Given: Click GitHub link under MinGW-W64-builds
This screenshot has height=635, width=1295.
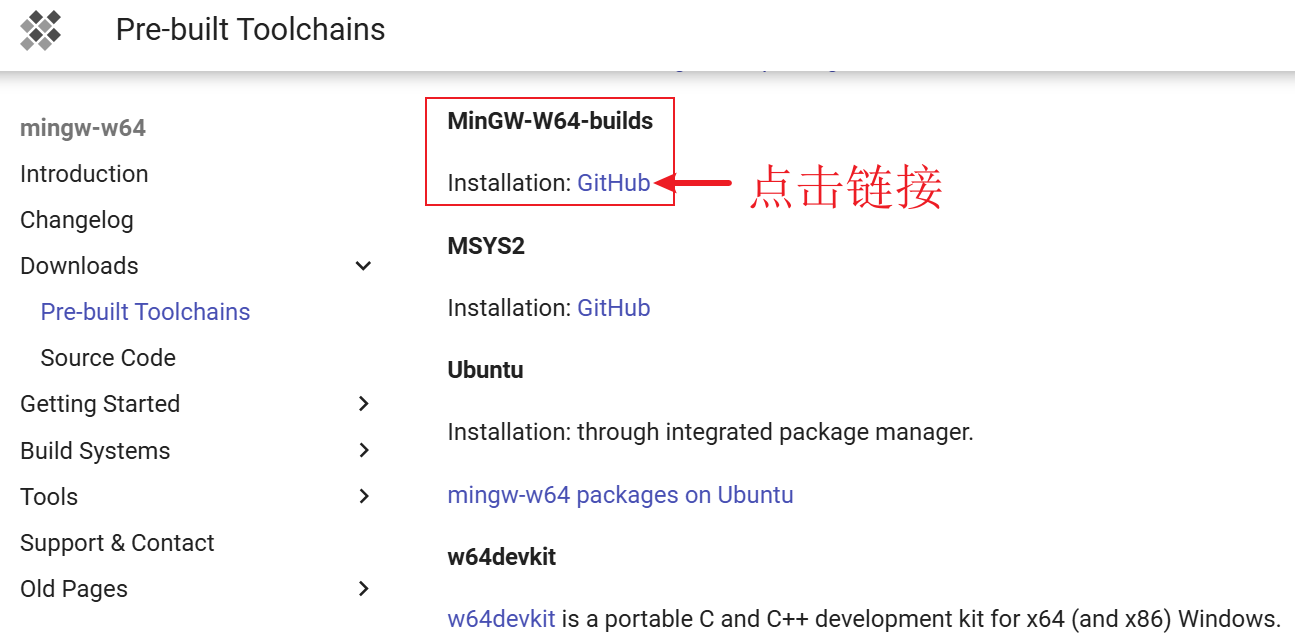Looking at the screenshot, I should (x=614, y=183).
